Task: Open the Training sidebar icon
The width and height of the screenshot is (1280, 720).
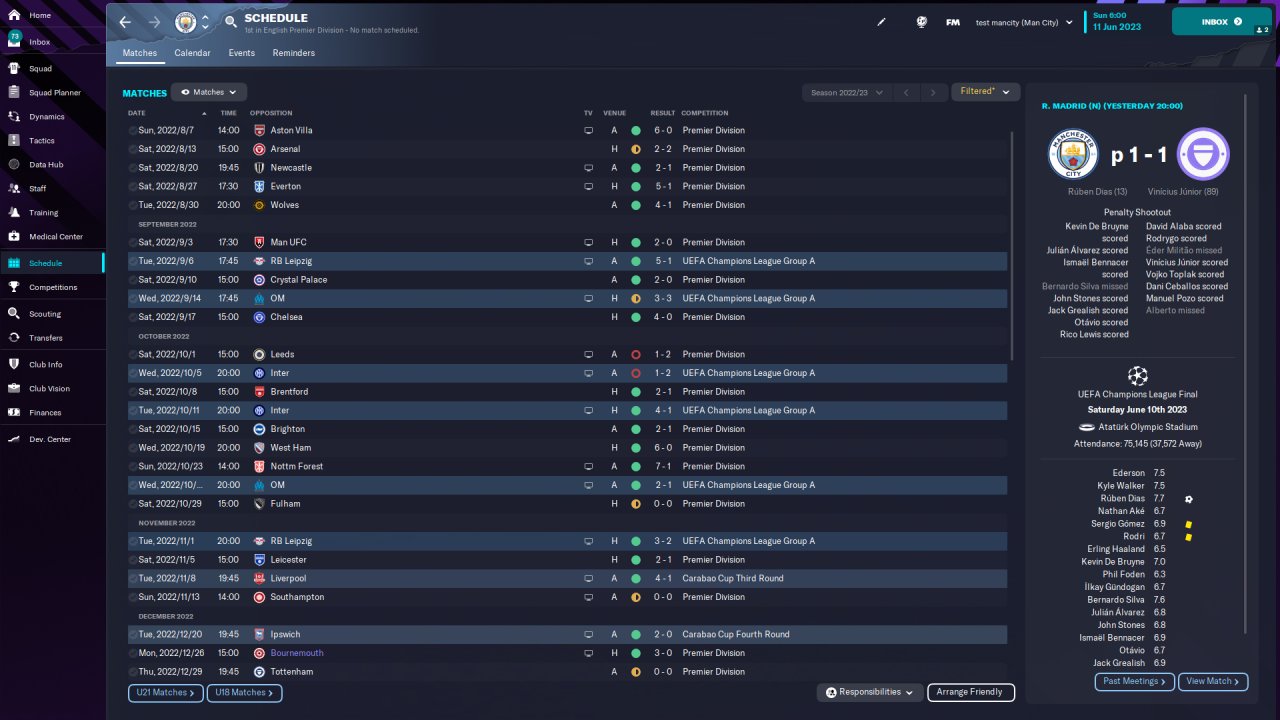Action: click(x=14, y=213)
